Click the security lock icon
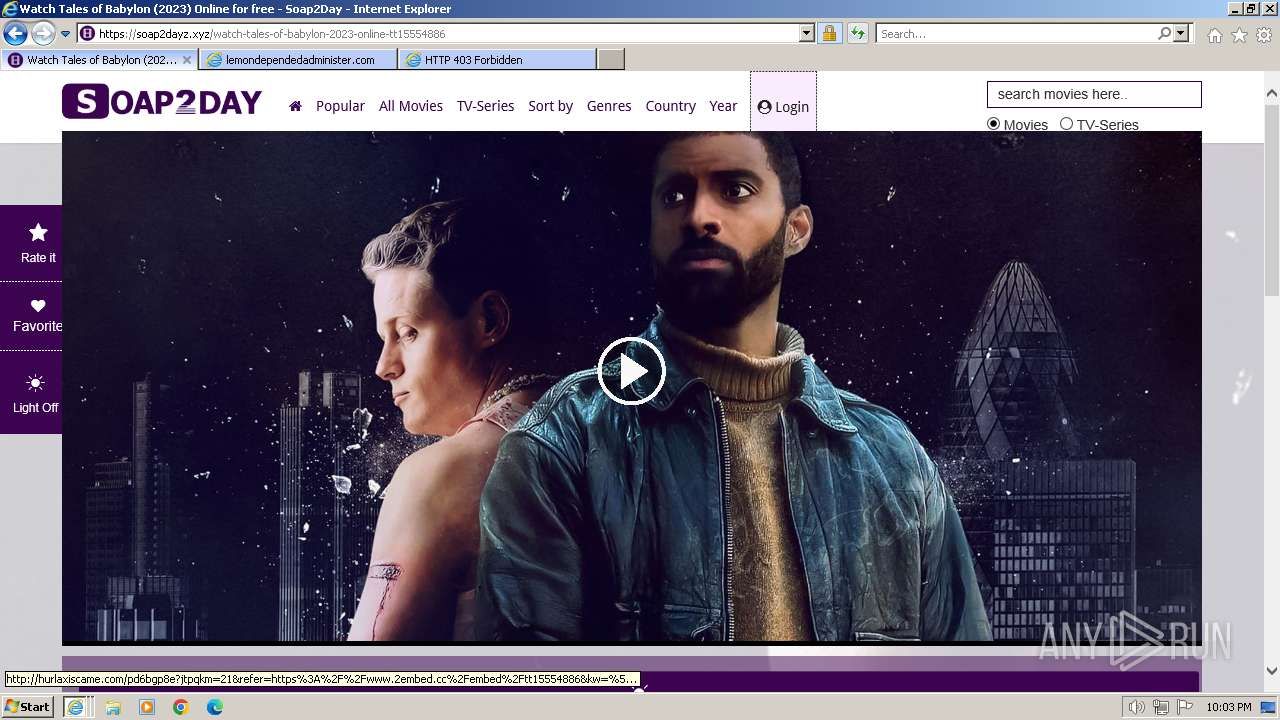The height and width of the screenshot is (720, 1280). tap(829, 34)
